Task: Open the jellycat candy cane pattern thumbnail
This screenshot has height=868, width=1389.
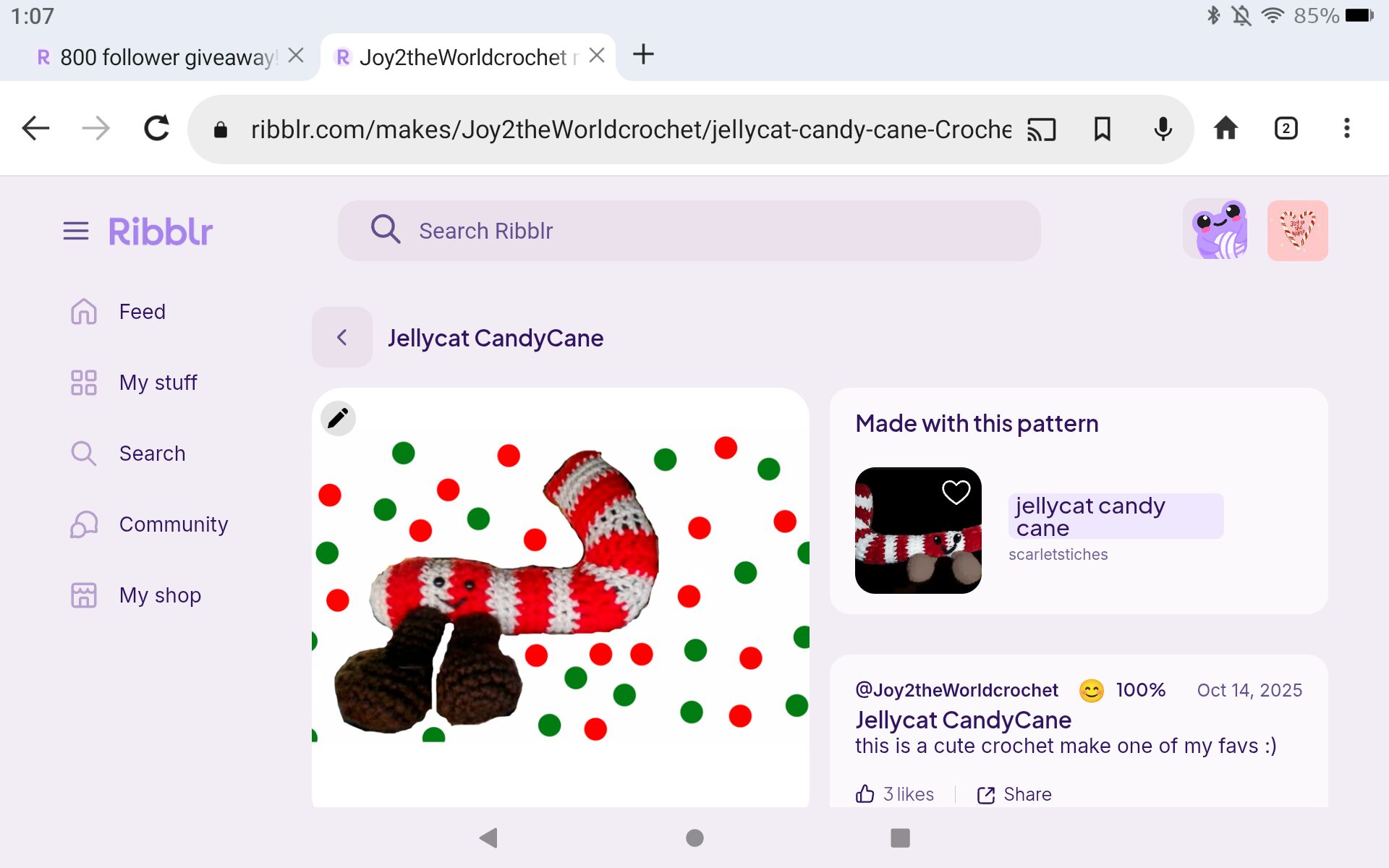Action: tap(917, 531)
